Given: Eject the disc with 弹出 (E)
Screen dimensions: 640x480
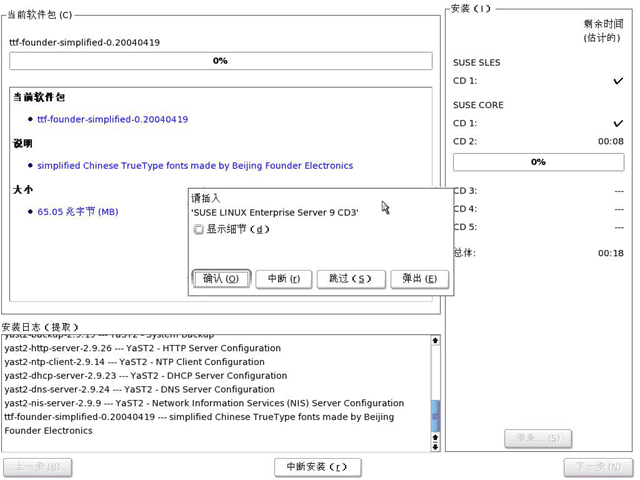Looking at the screenshot, I should 420,279.
